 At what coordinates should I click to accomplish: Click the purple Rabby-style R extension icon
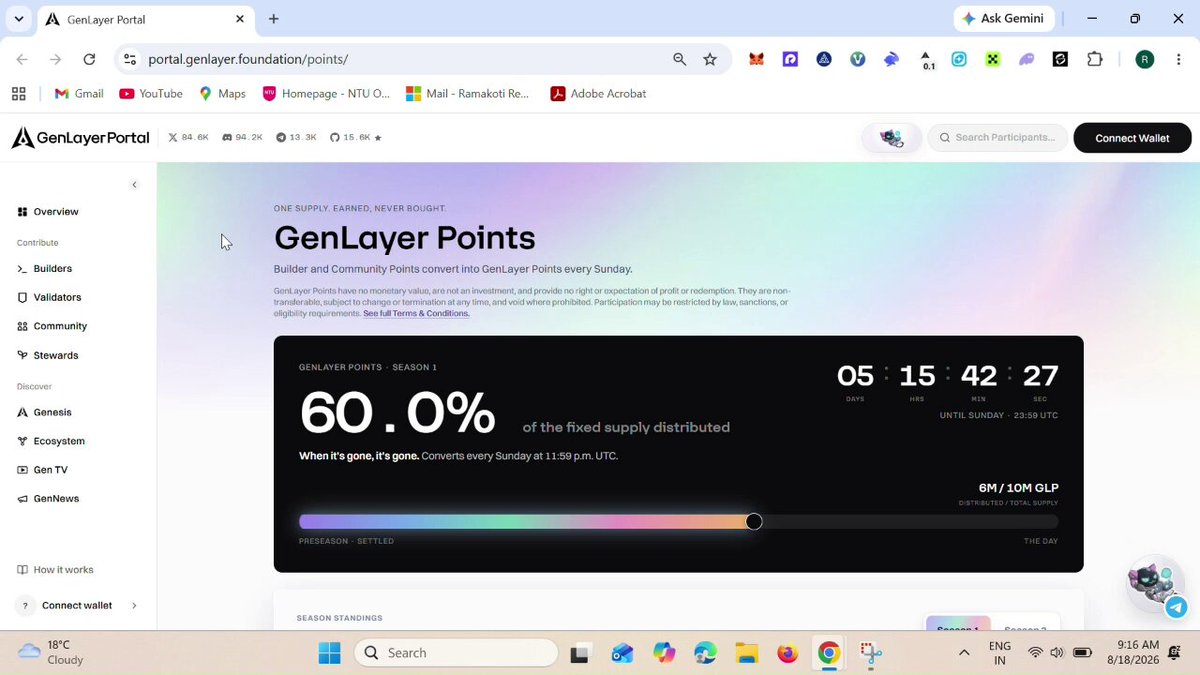[790, 60]
